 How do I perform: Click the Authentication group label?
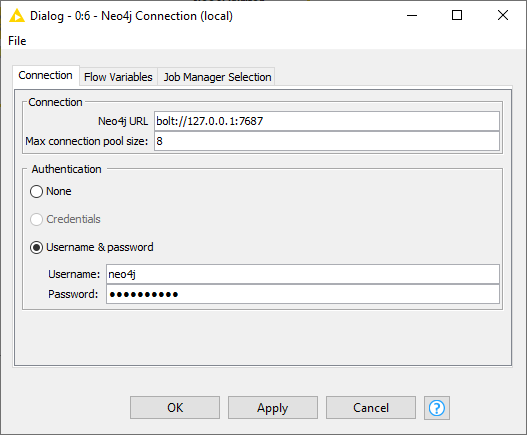coord(67,169)
